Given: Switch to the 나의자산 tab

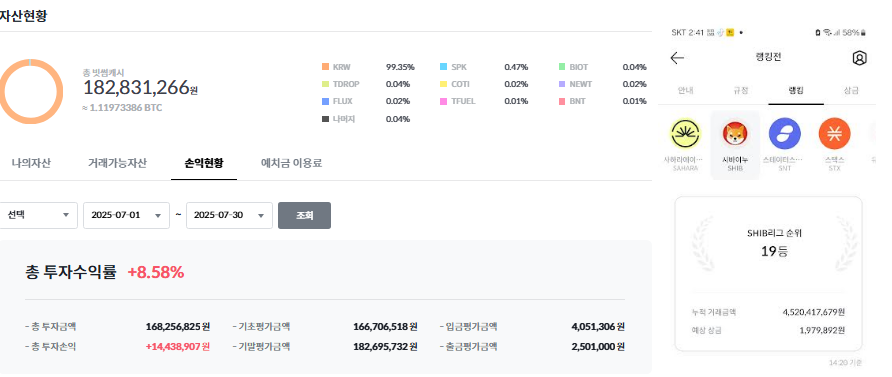Looking at the screenshot, I should point(31,163).
